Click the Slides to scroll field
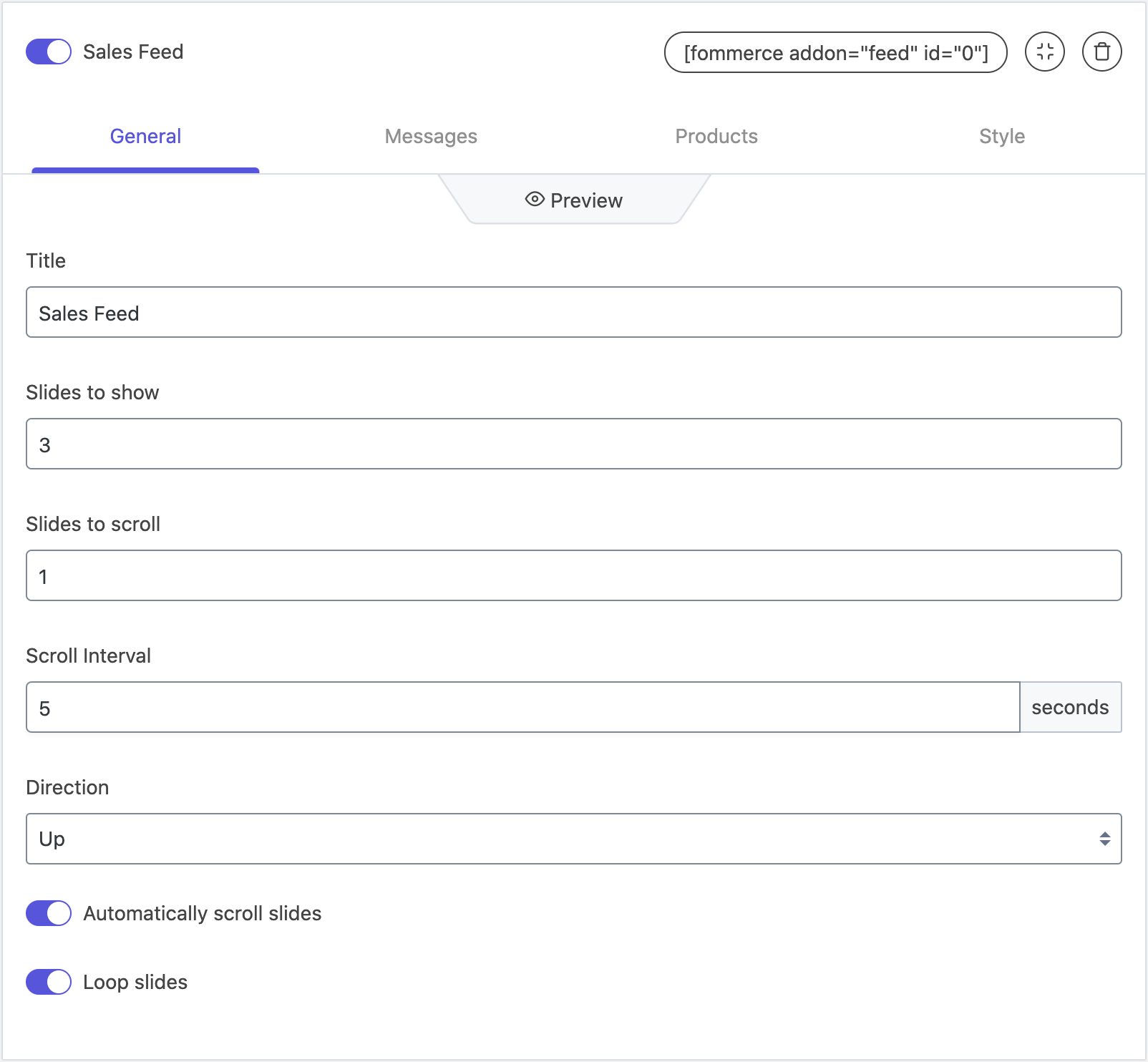1148x1062 pixels. 574,575
